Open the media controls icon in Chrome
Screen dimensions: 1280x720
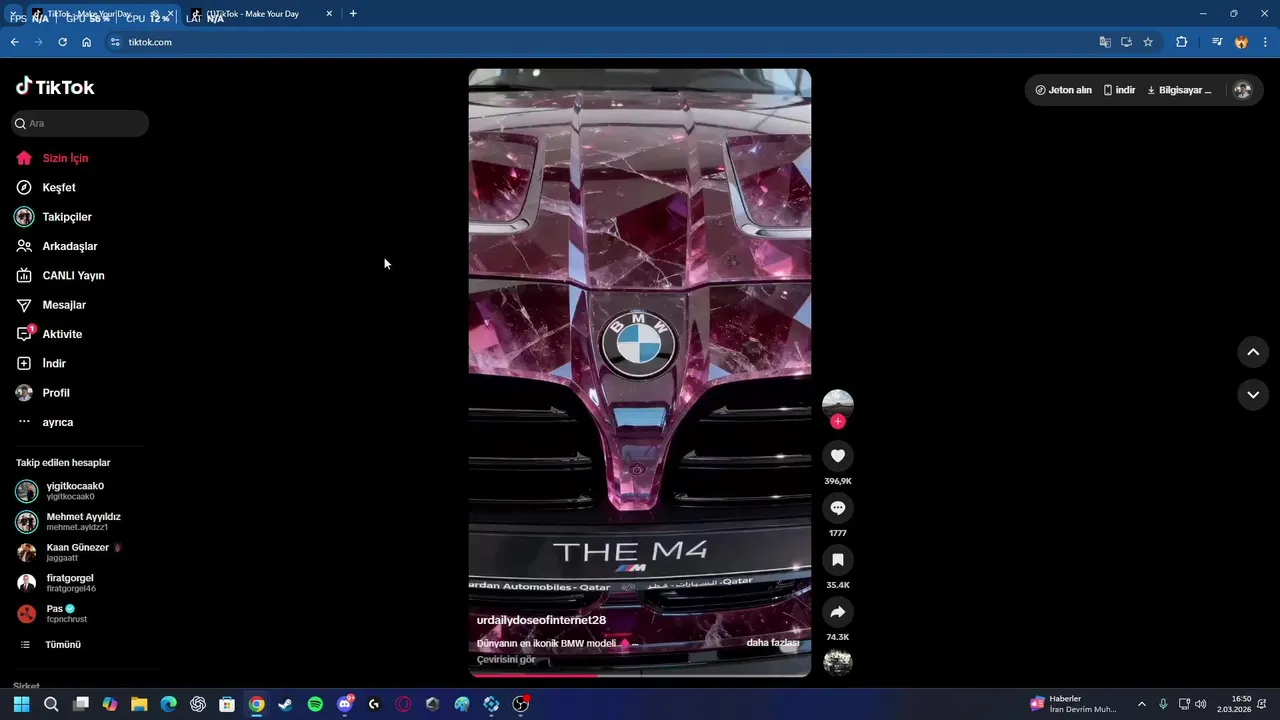tap(1217, 42)
